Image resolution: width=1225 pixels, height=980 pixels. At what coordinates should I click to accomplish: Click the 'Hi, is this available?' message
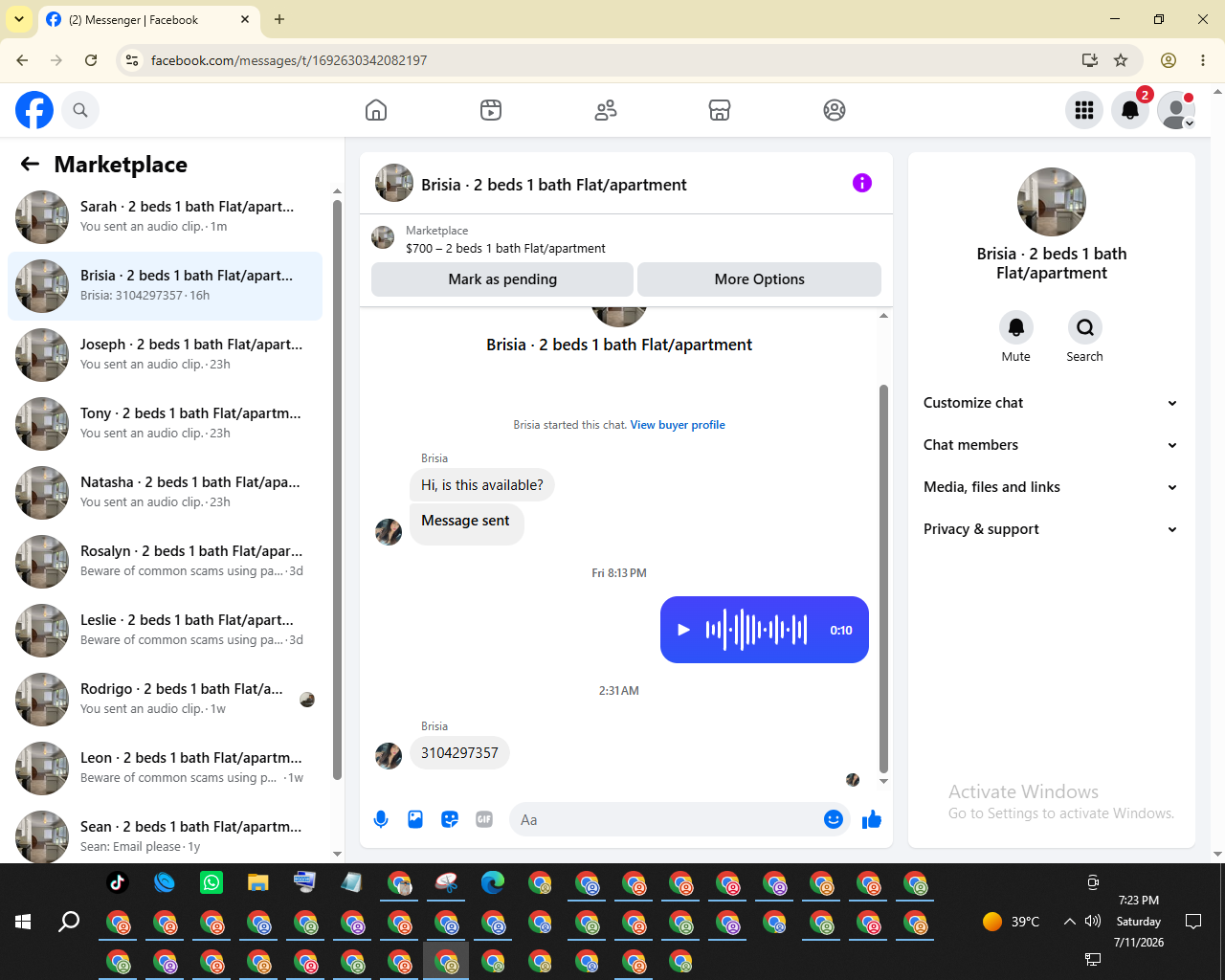tap(482, 485)
